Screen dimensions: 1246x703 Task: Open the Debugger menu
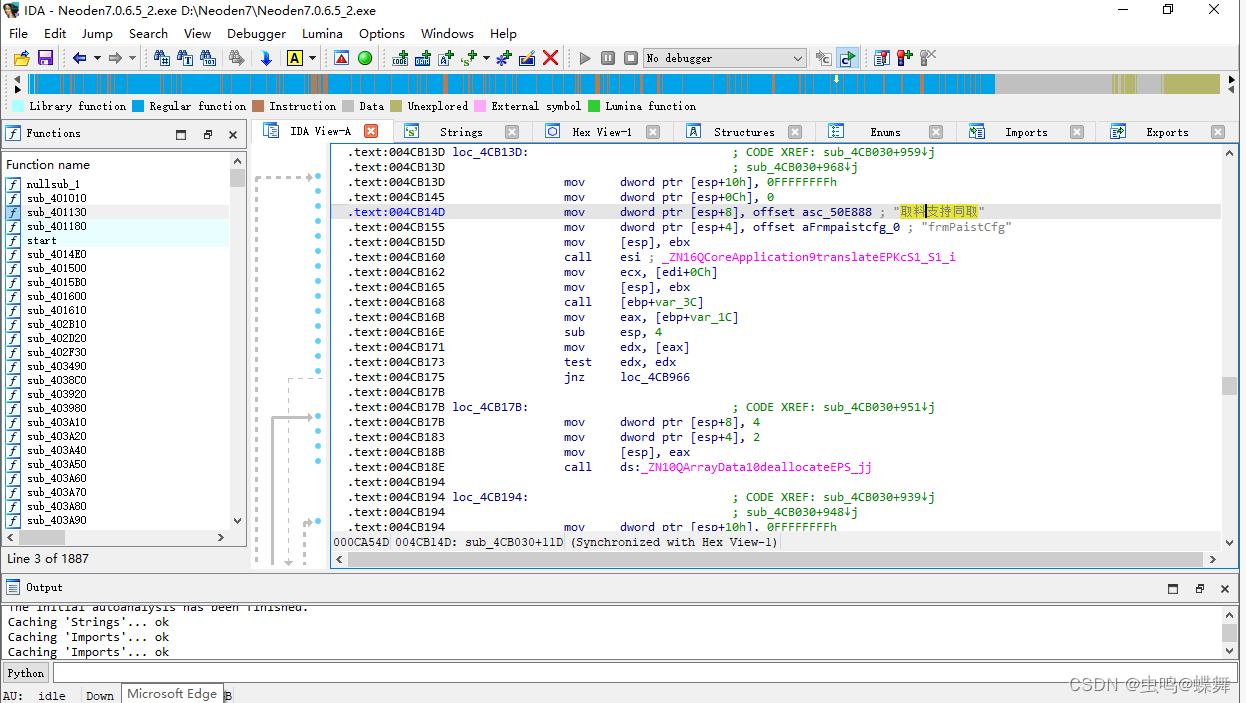pos(256,33)
